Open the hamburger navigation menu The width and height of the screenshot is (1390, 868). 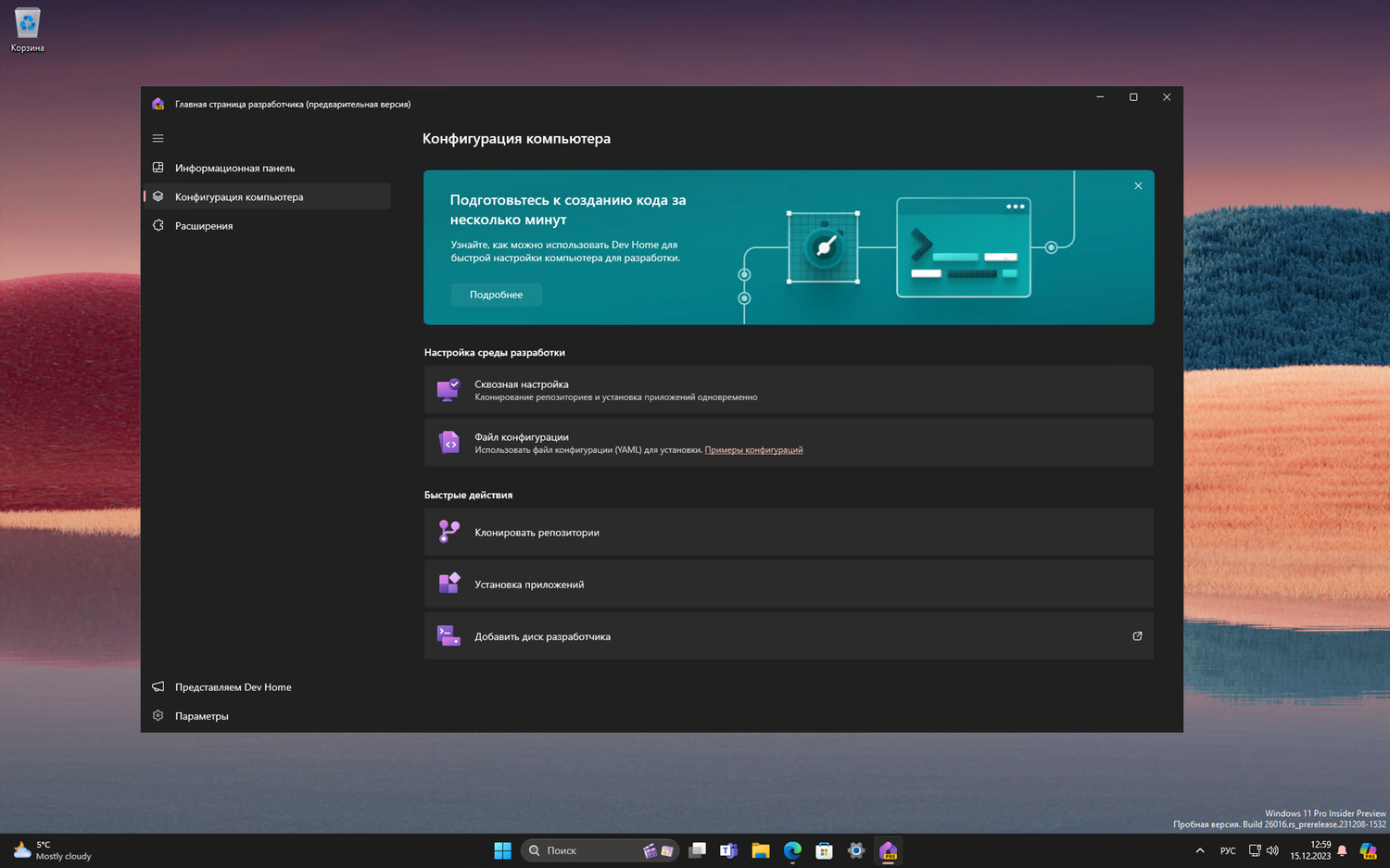[158, 138]
